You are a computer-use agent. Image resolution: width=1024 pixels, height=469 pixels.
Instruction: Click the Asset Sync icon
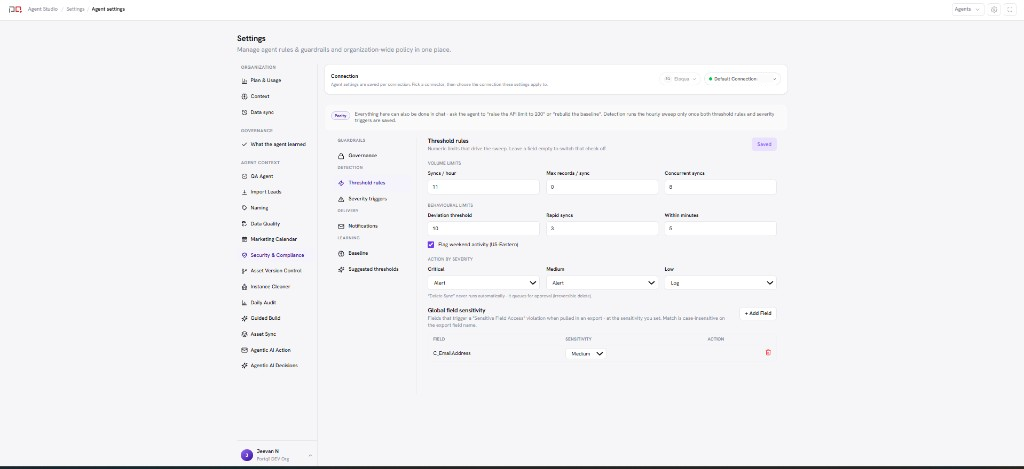tap(244, 334)
